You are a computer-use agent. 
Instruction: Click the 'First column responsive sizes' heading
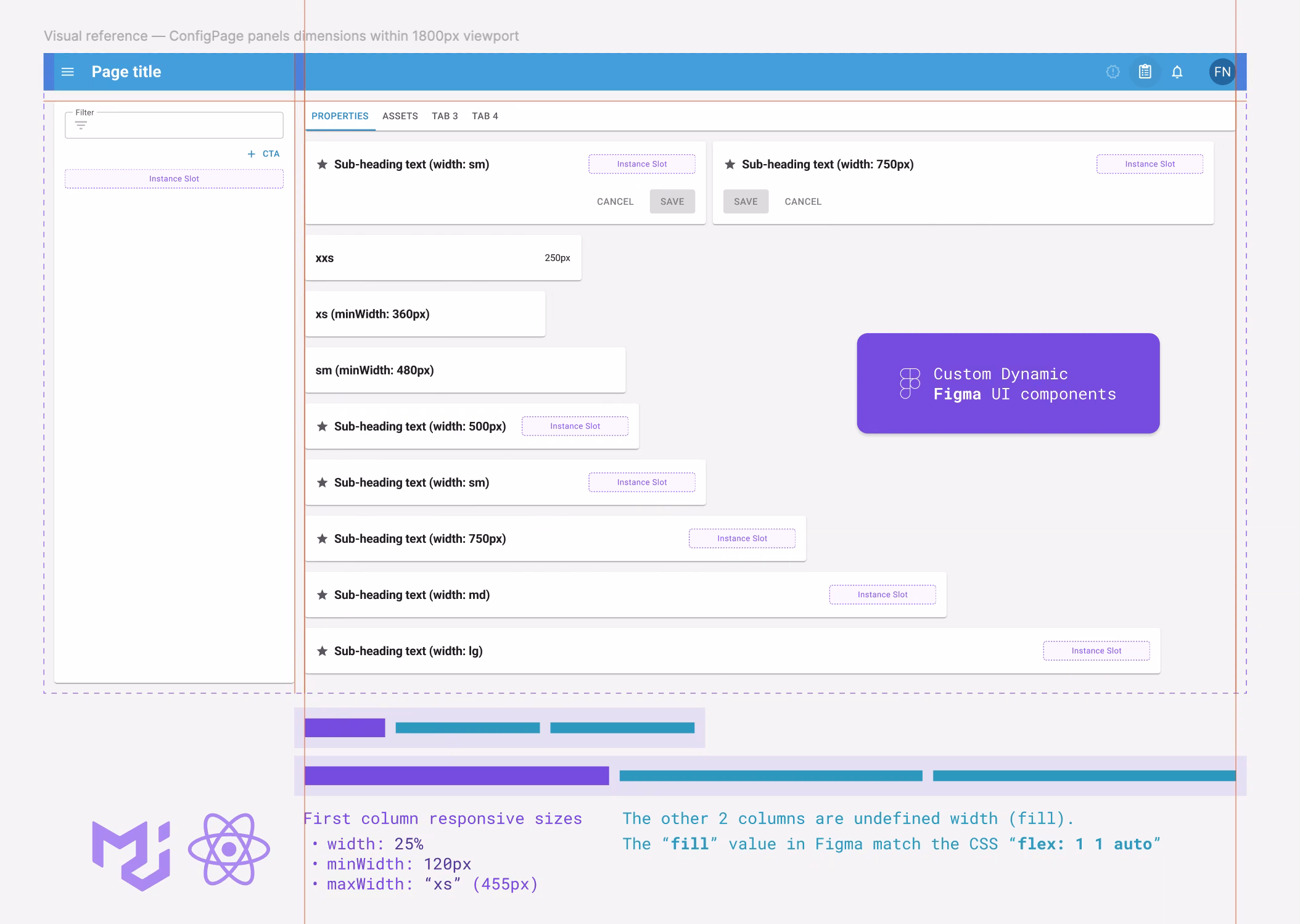click(x=443, y=819)
